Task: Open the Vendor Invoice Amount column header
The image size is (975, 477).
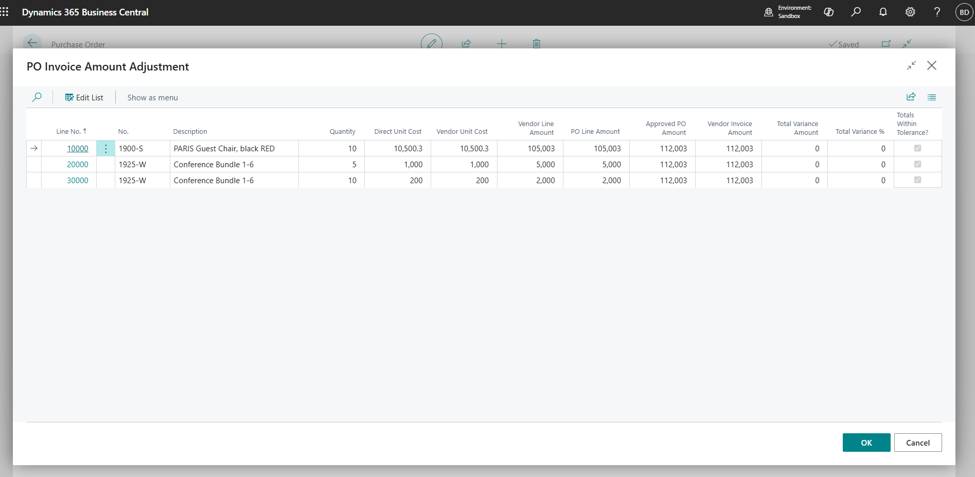Action: (729, 128)
